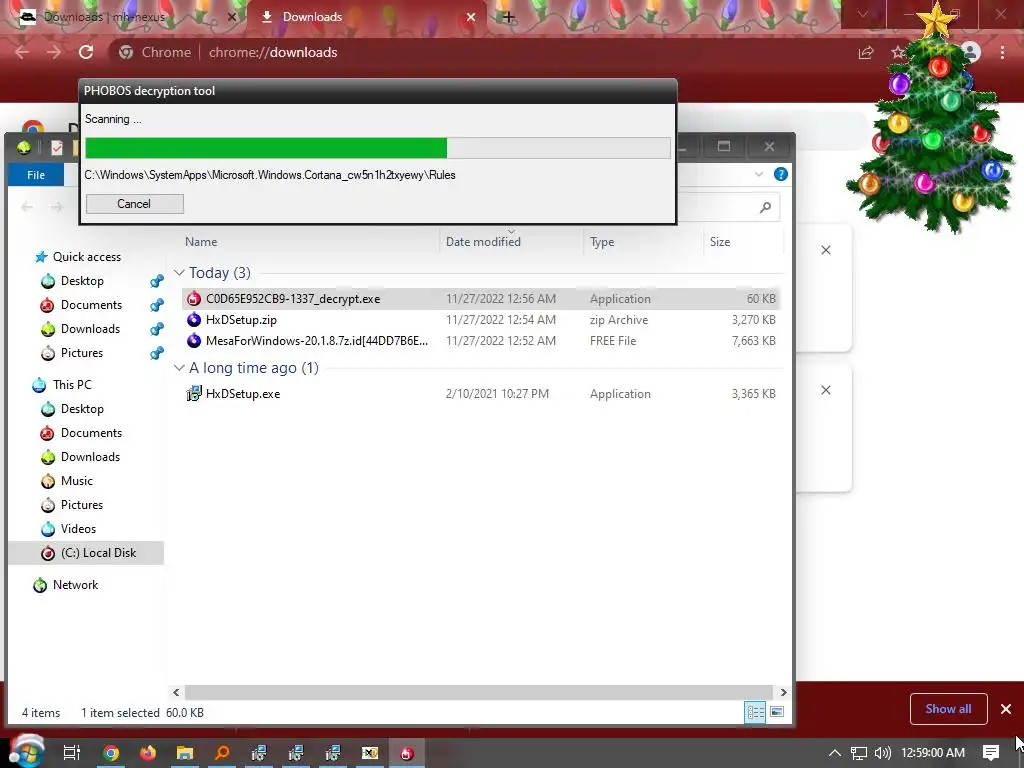Open Desktop under Quick access
This screenshot has width=1024, height=768.
click(x=82, y=281)
